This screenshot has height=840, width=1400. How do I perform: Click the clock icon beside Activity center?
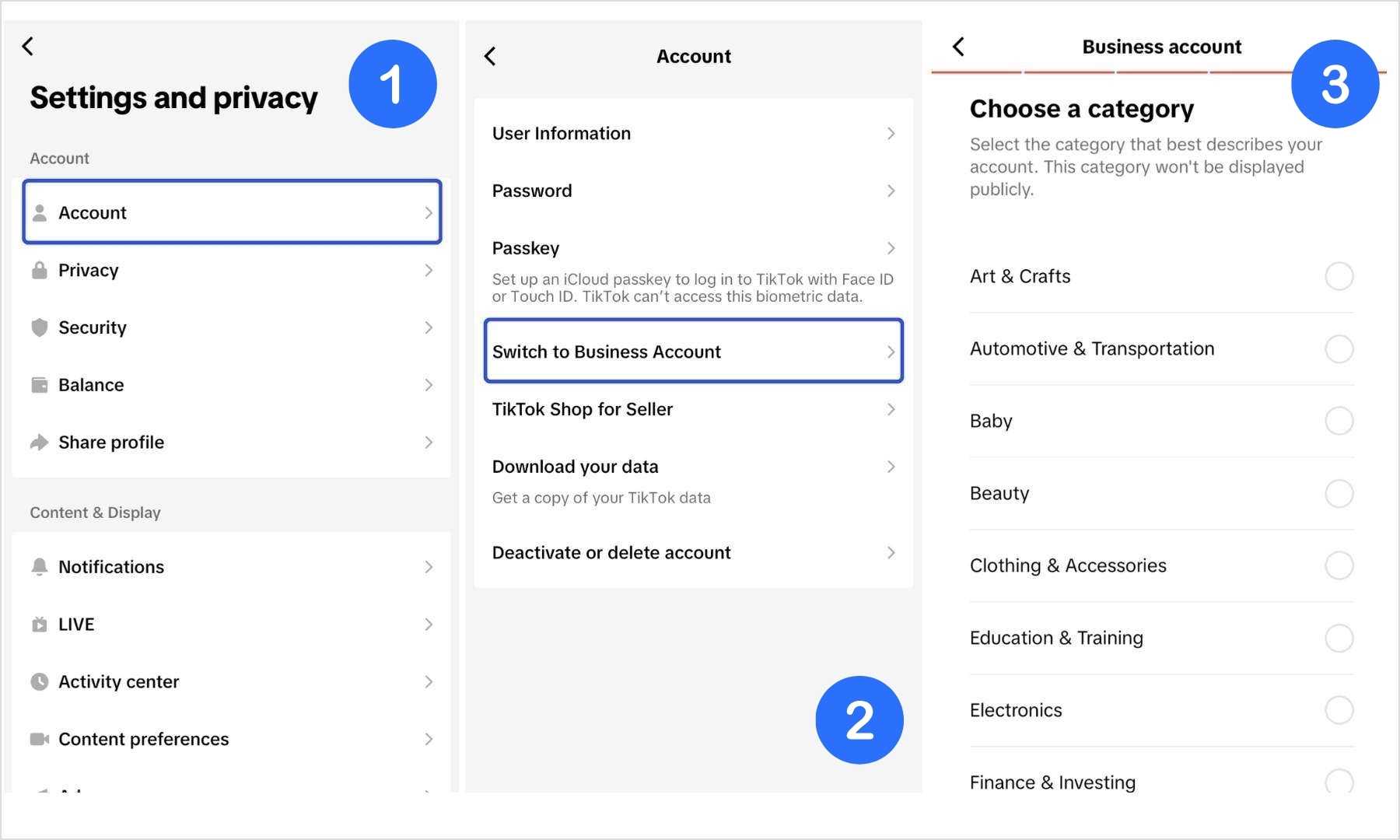click(40, 682)
